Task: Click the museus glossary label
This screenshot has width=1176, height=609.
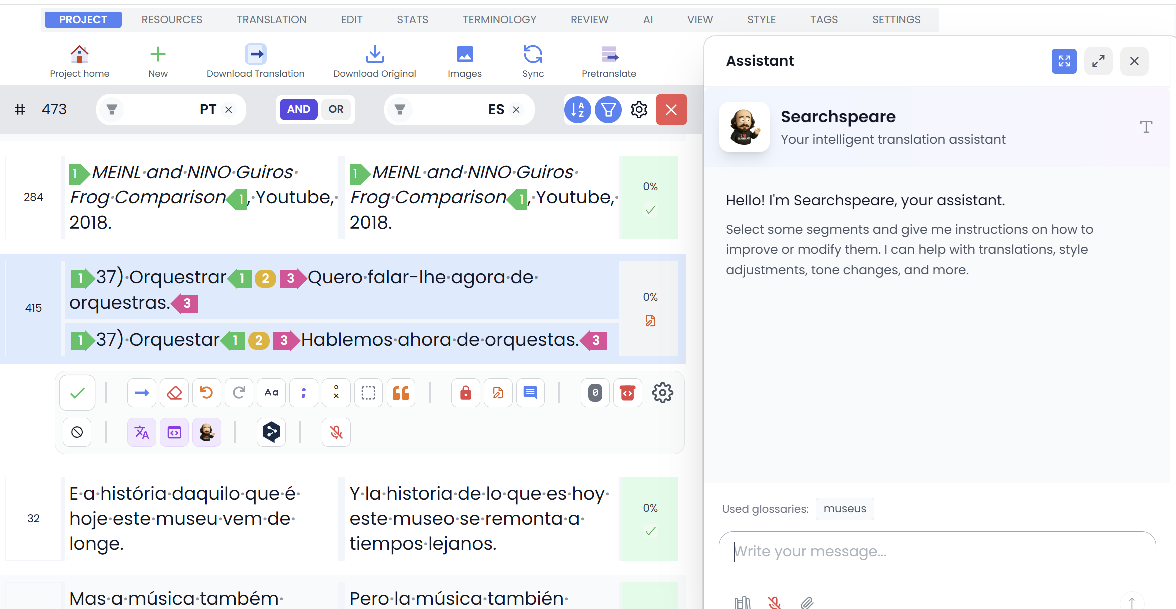Action: point(844,508)
